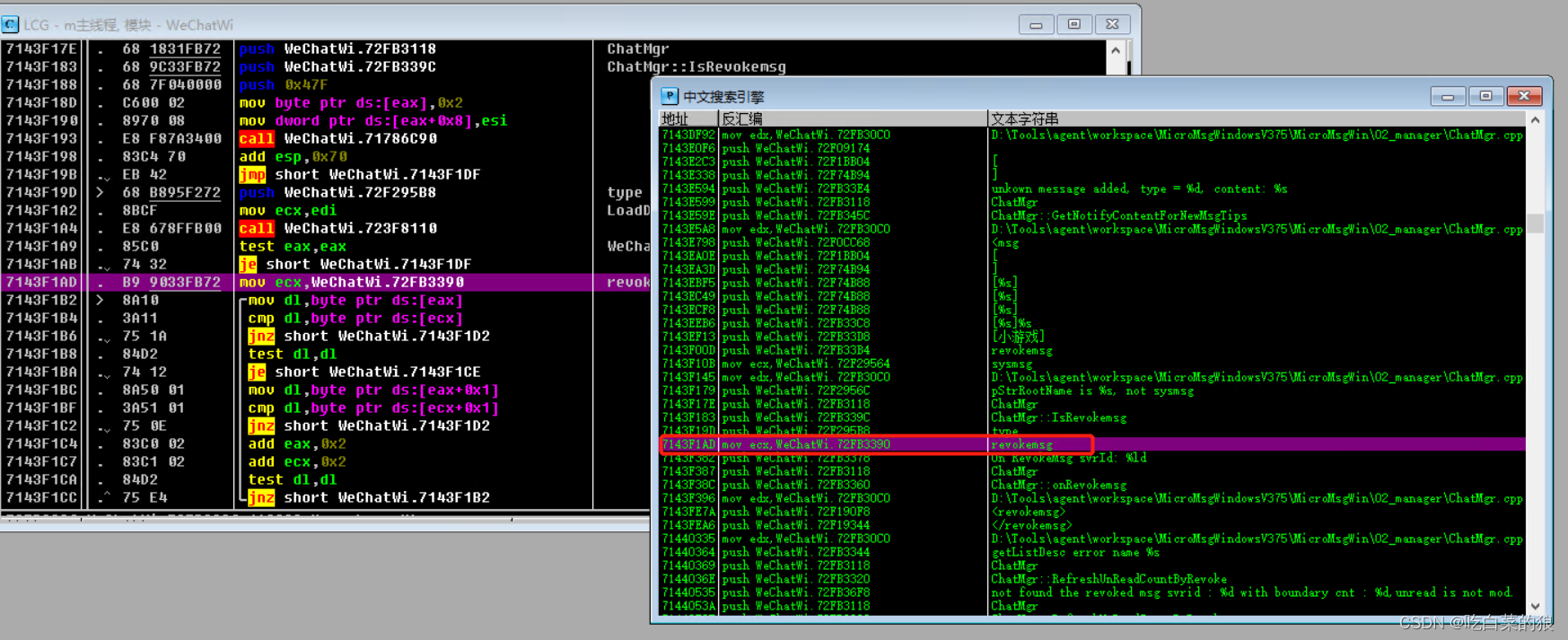The height and width of the screenshot is (640, 1568).
Task: Restore the 中文搜索引擎 window
Action: pyautogui.click(x=1486, y=96)
